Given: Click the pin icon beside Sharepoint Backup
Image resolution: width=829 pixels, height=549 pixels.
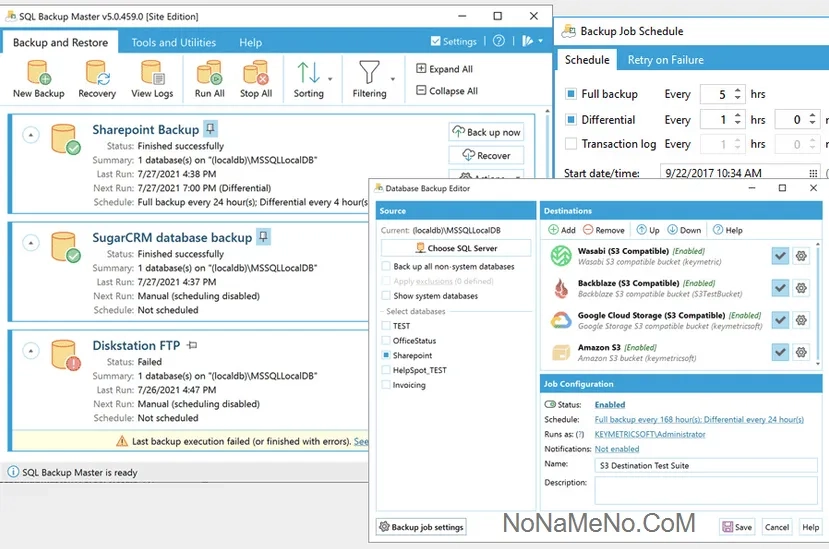Looking at the screenshot, I should (x=210, y=129).
